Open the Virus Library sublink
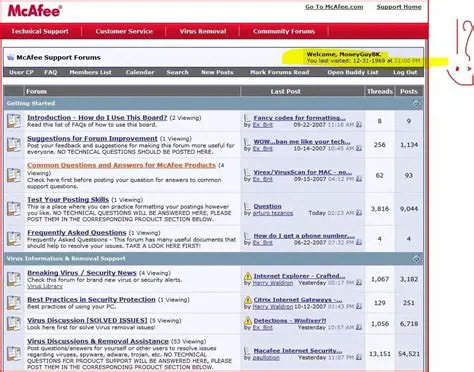Image resolution: width=474 pixels, height=372 pixels. pos(45,286)
